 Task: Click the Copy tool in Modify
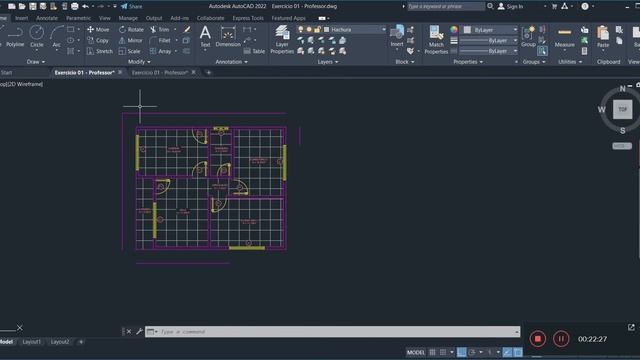98,40
